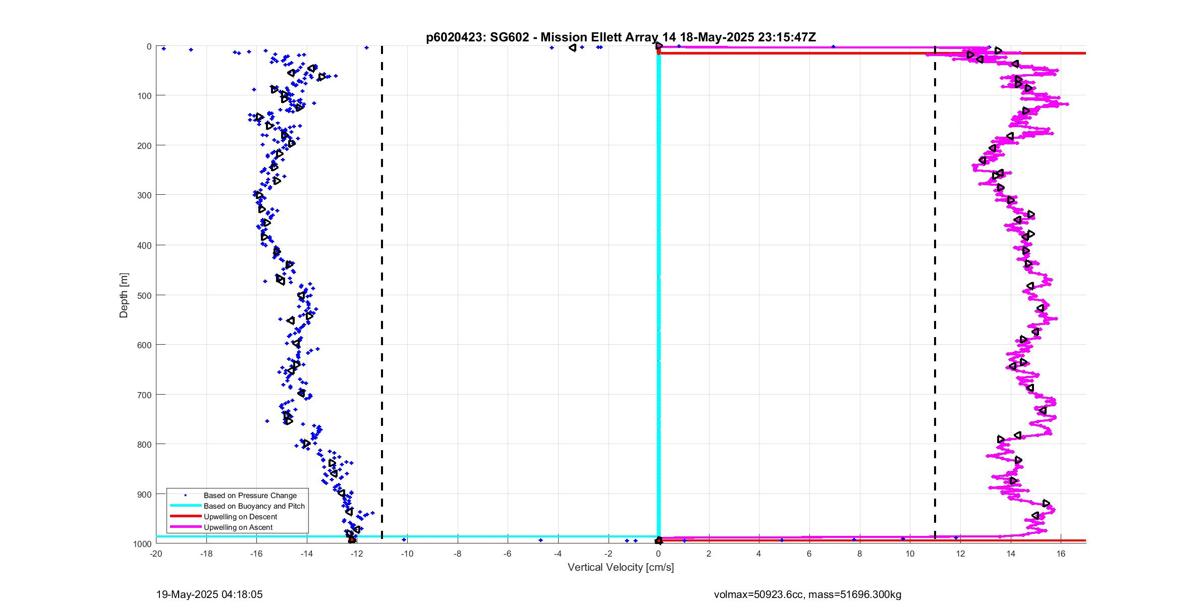Click the "600" depth tick label
The width and height of the screenshot is (1200, 611).
point(143,344)
